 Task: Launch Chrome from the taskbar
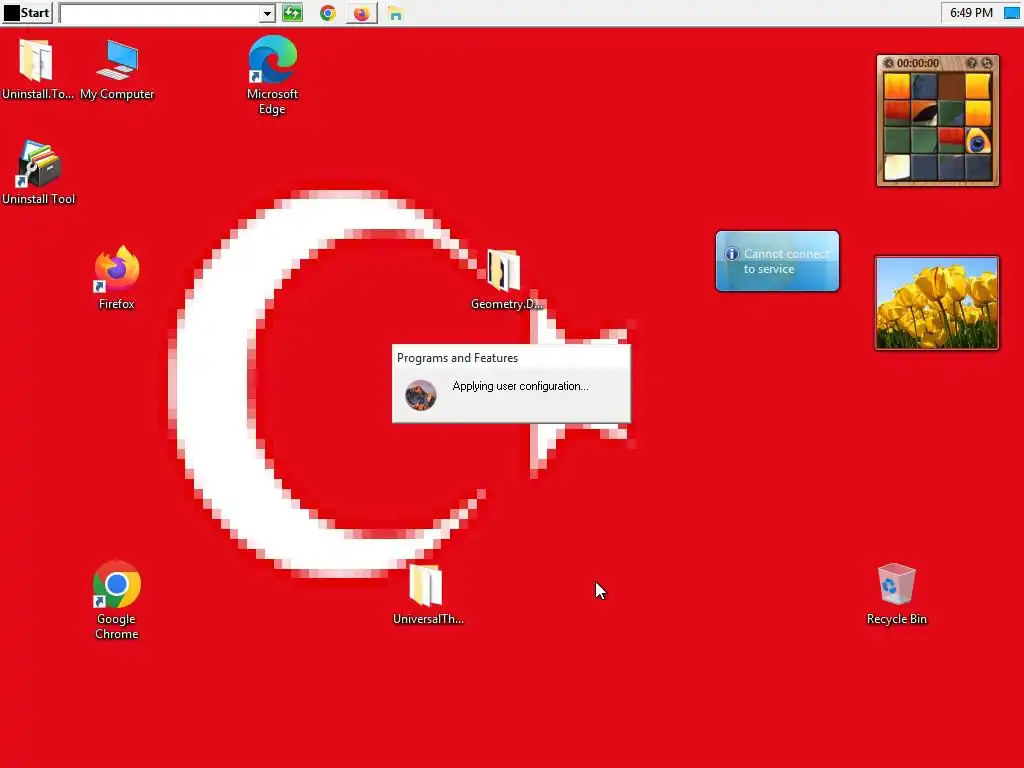click(x=328, y=13)
